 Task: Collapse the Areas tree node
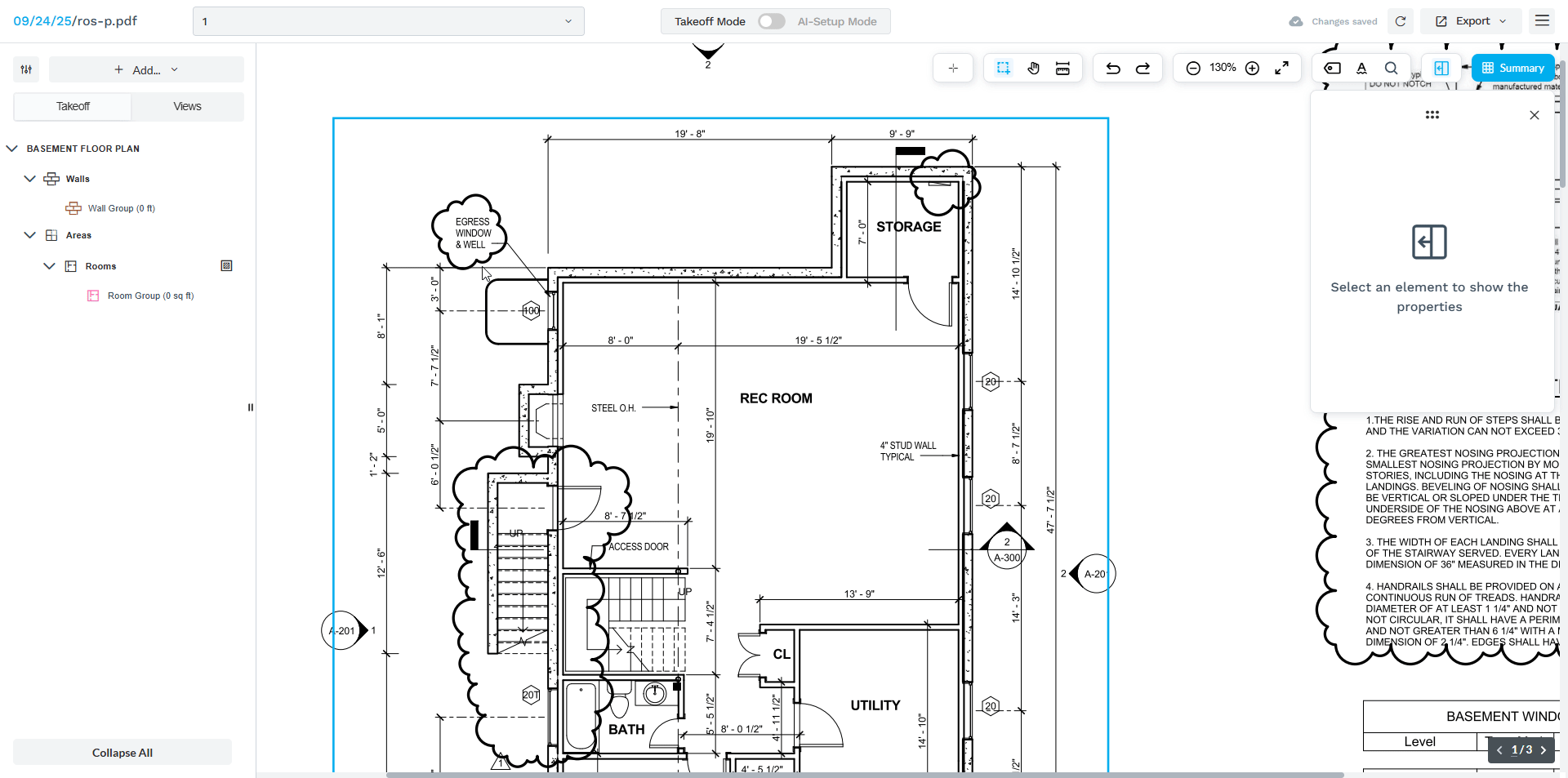(30, 235)
